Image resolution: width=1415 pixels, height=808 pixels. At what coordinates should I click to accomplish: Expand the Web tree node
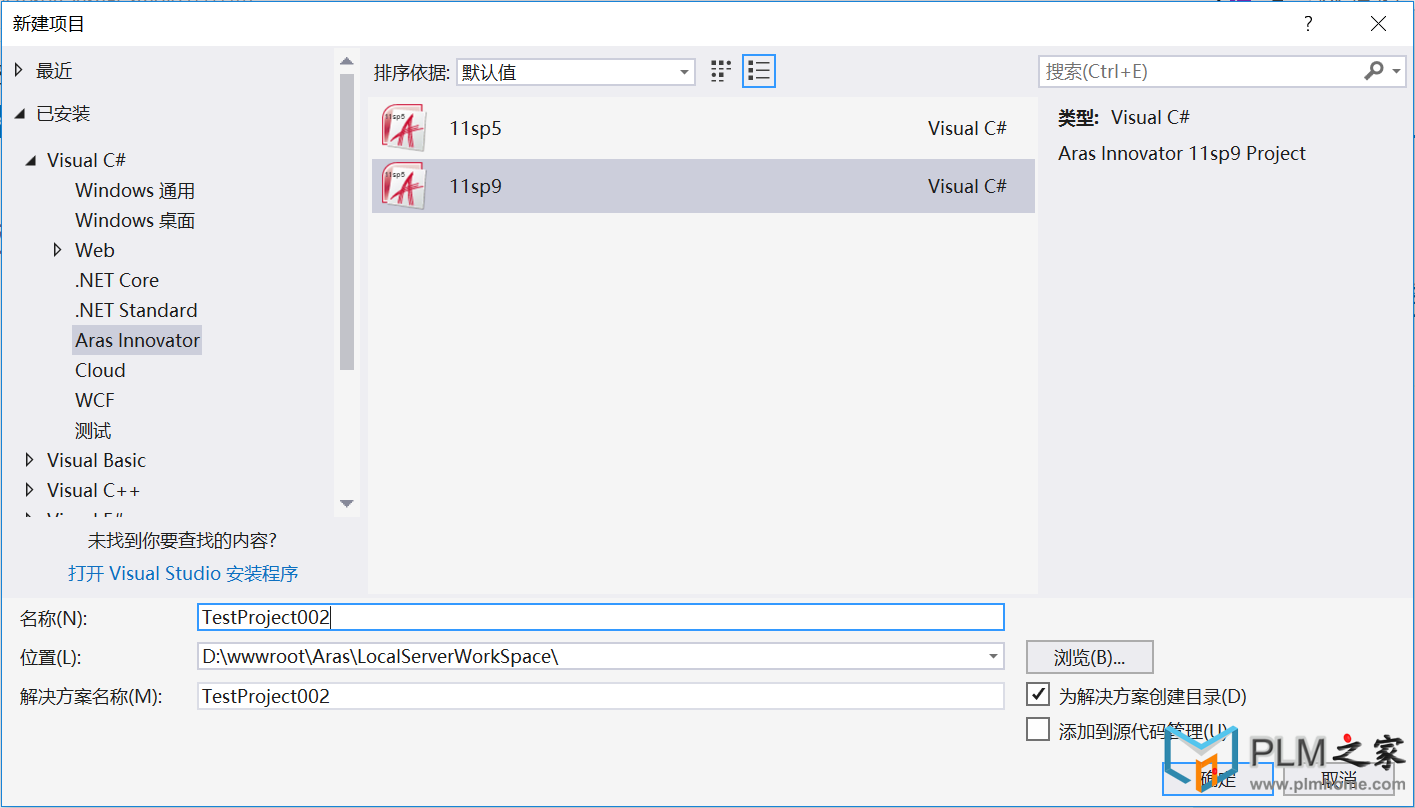(x=58, y=250)
